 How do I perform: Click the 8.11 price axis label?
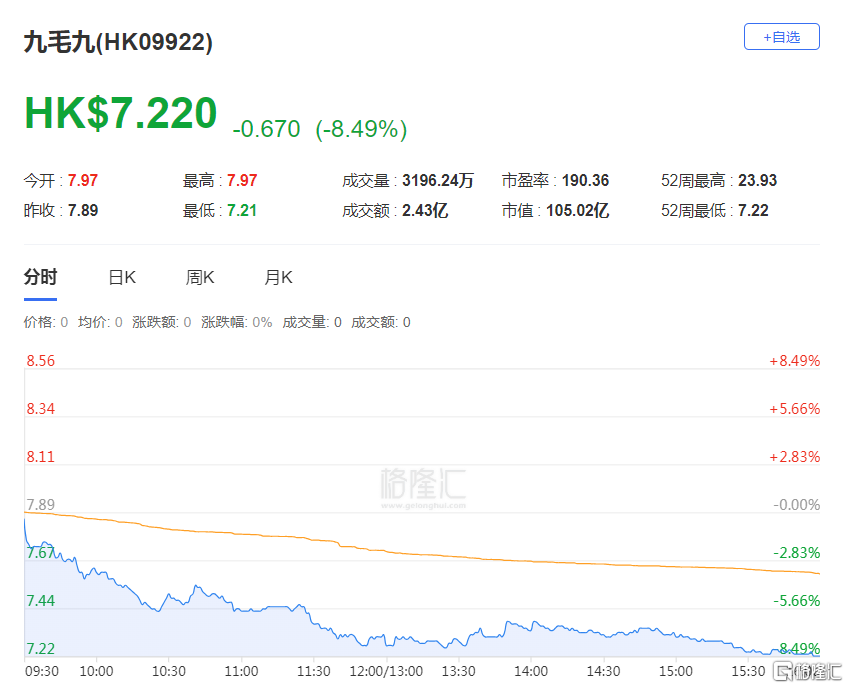(41, 457)
